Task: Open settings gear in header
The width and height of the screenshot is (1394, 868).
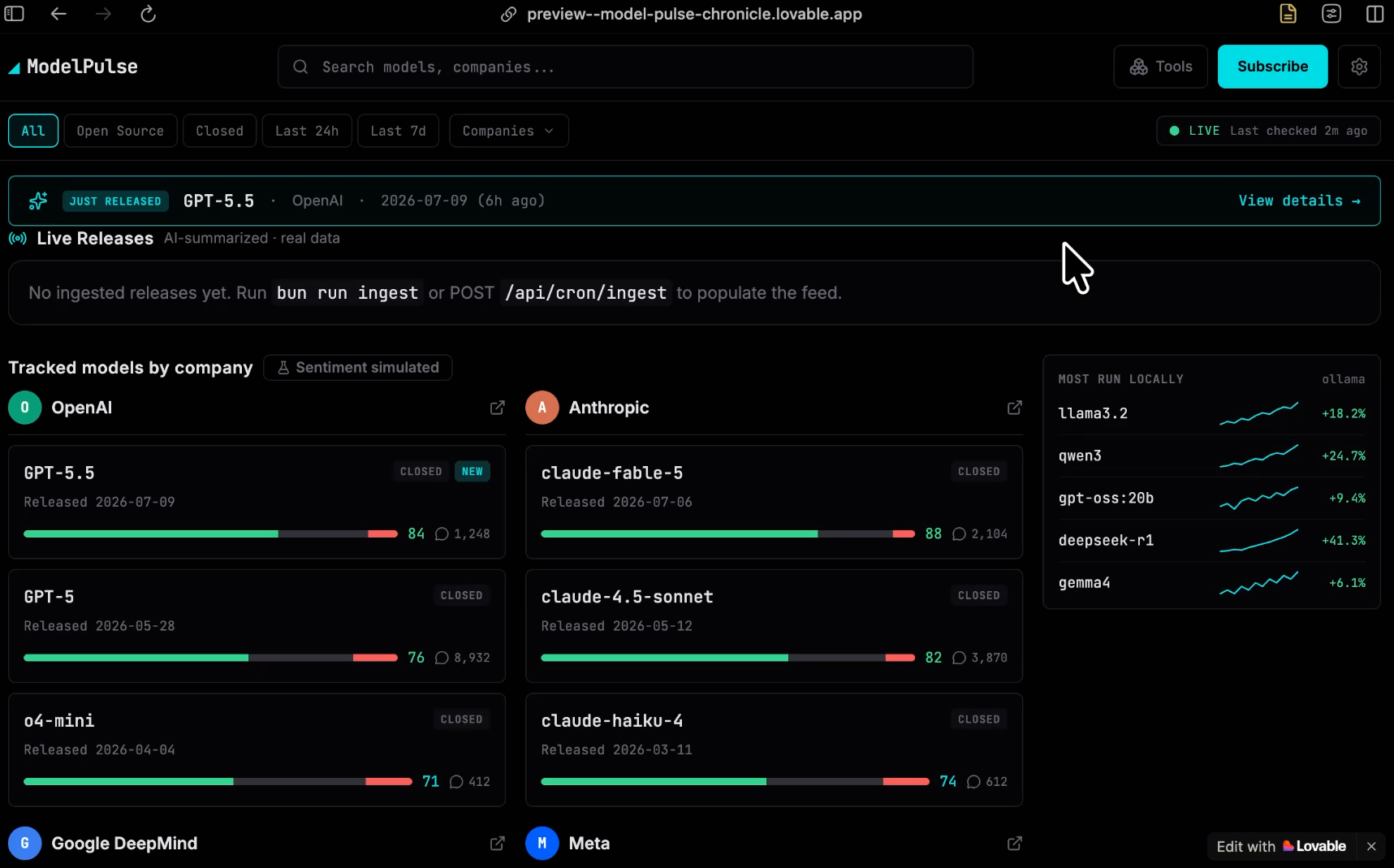Action: click(1359, 67)
